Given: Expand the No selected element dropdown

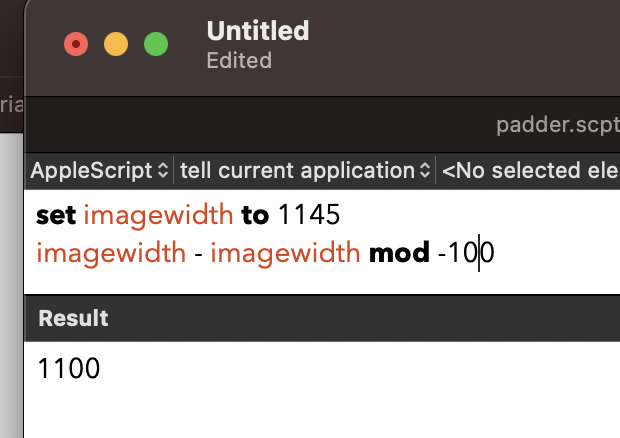Looking at the screenshot, I should pos(530,170).
